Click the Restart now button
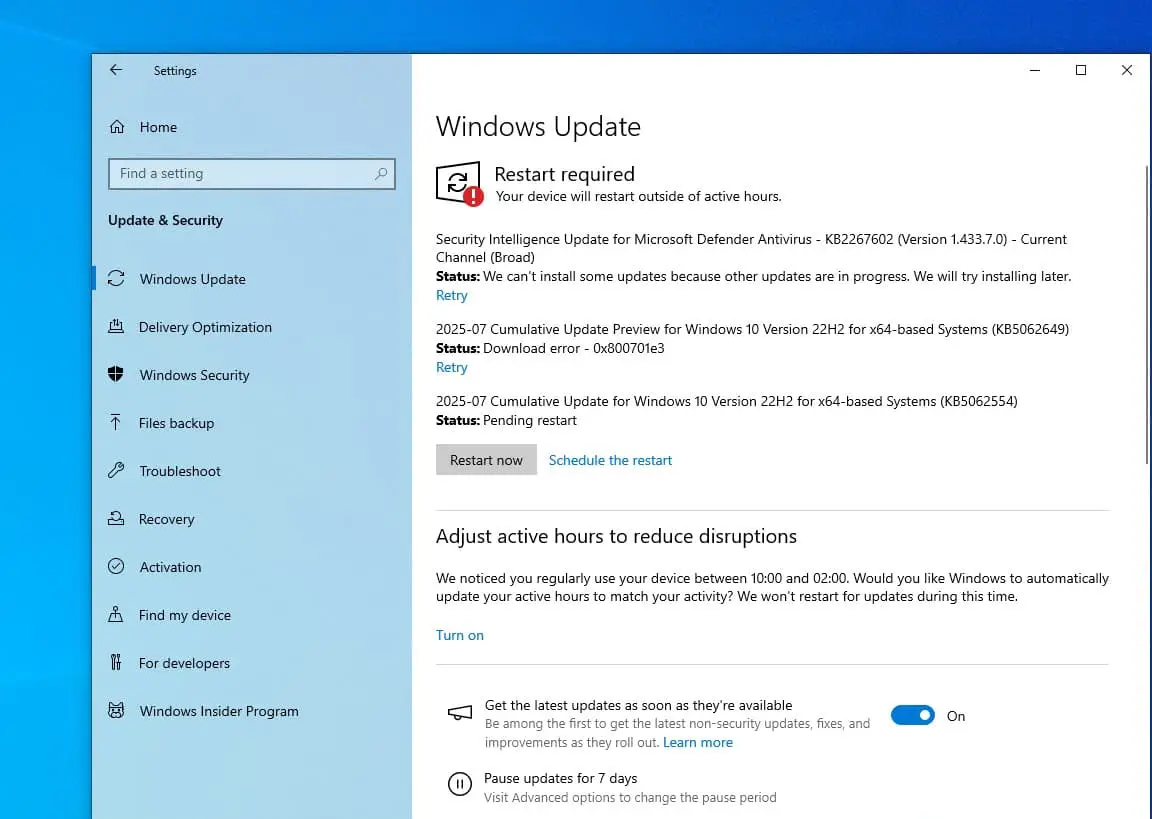Image resolution: width=1152 pixels, height=819 pixels. (486, 460)
